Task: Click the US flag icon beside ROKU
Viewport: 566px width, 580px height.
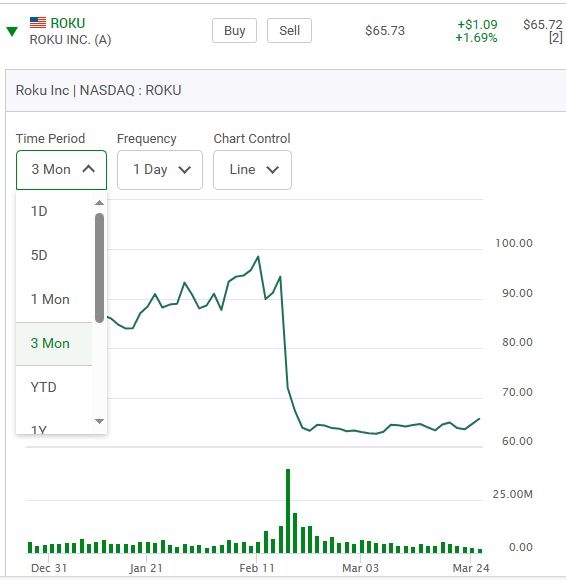Action: click(x=38, y=23)
